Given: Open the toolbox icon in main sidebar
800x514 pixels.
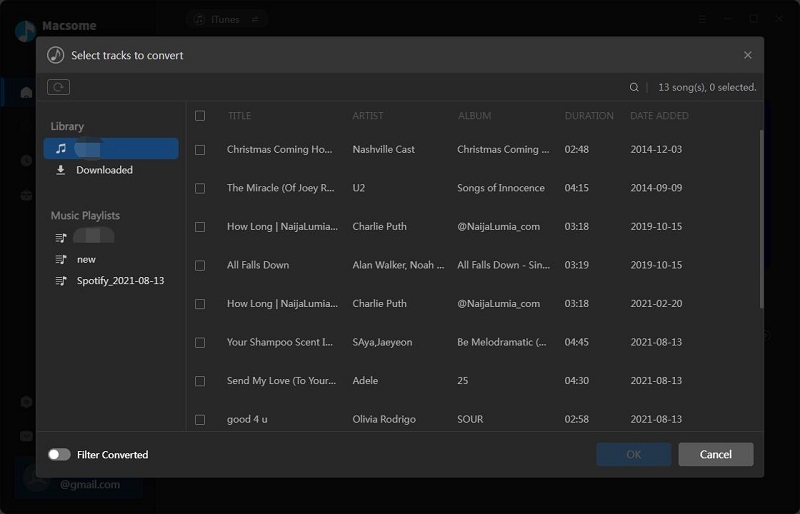Looking at the screenshot, I should 26,195.
